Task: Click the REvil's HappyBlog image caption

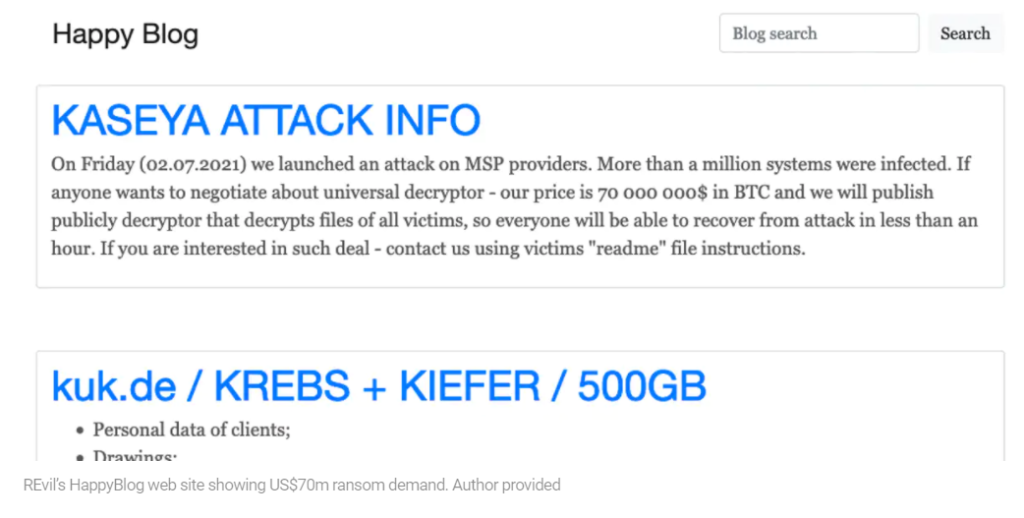Action: [291, 485]
